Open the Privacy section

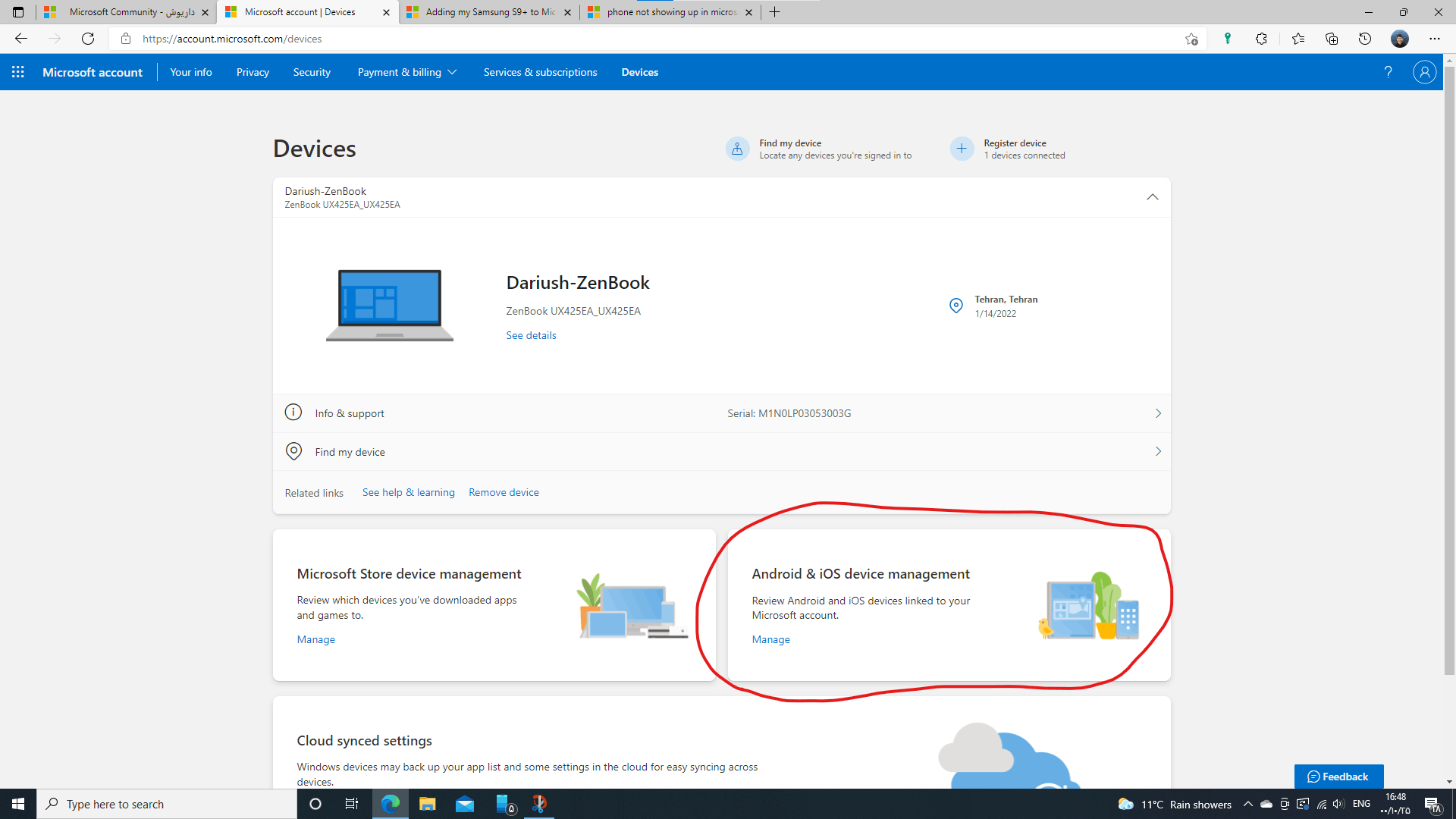pos(253,72)
